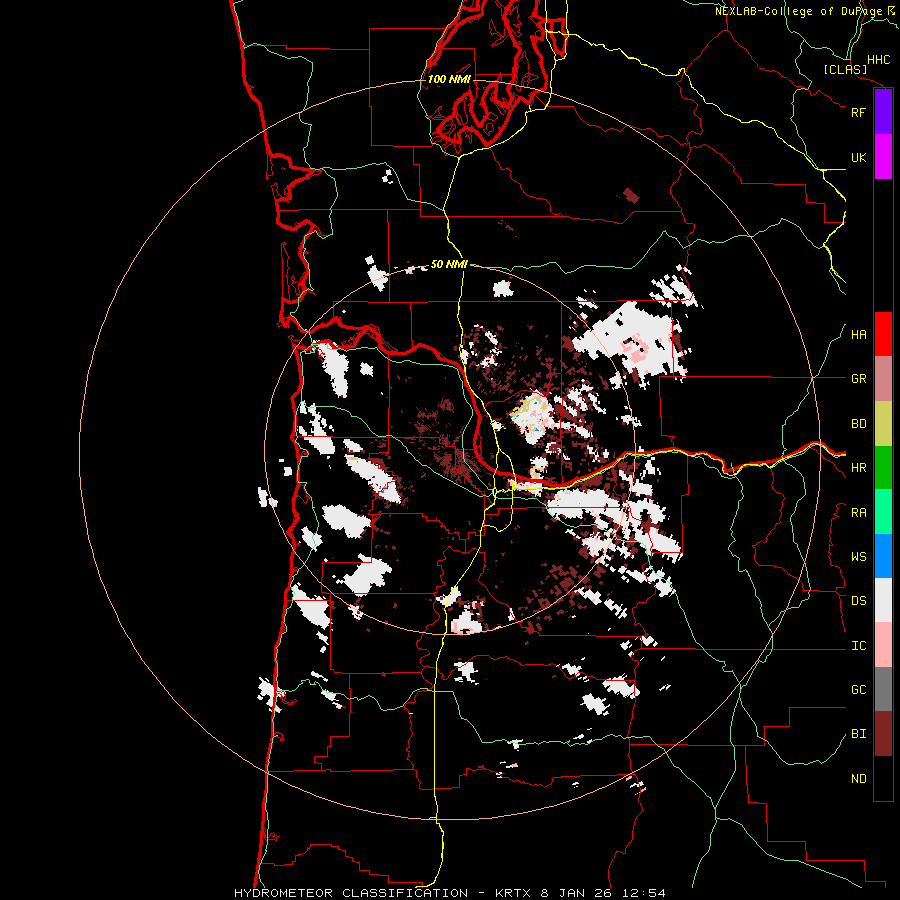Click the 50 NMI range ring label

point(449,264)
